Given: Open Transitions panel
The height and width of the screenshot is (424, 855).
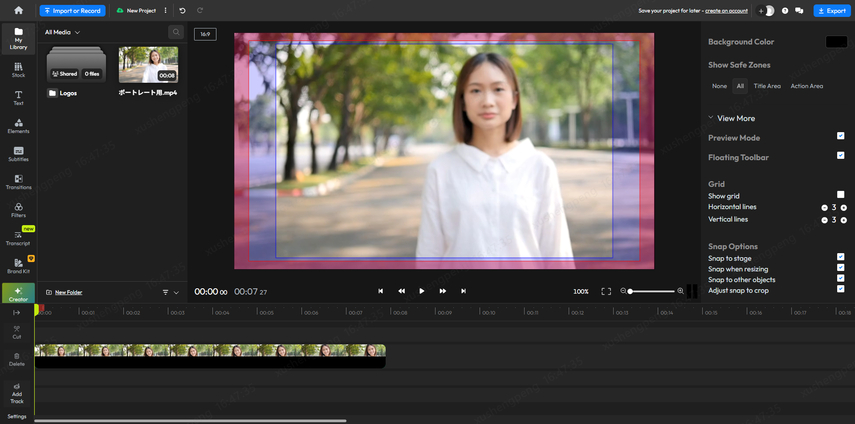Looking at the screenshot, I should [19, 182].
